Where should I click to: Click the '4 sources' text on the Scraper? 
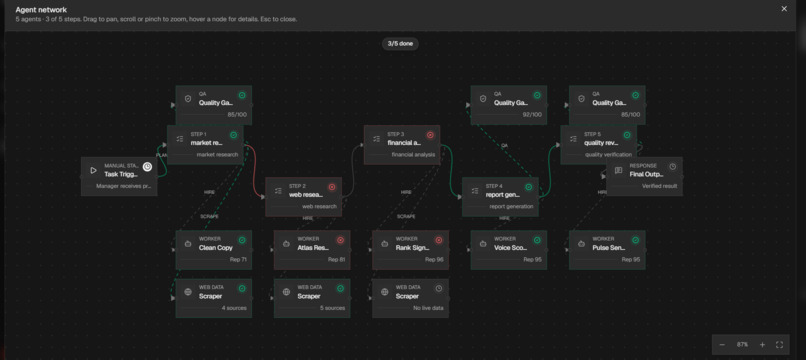coord(234,308)
